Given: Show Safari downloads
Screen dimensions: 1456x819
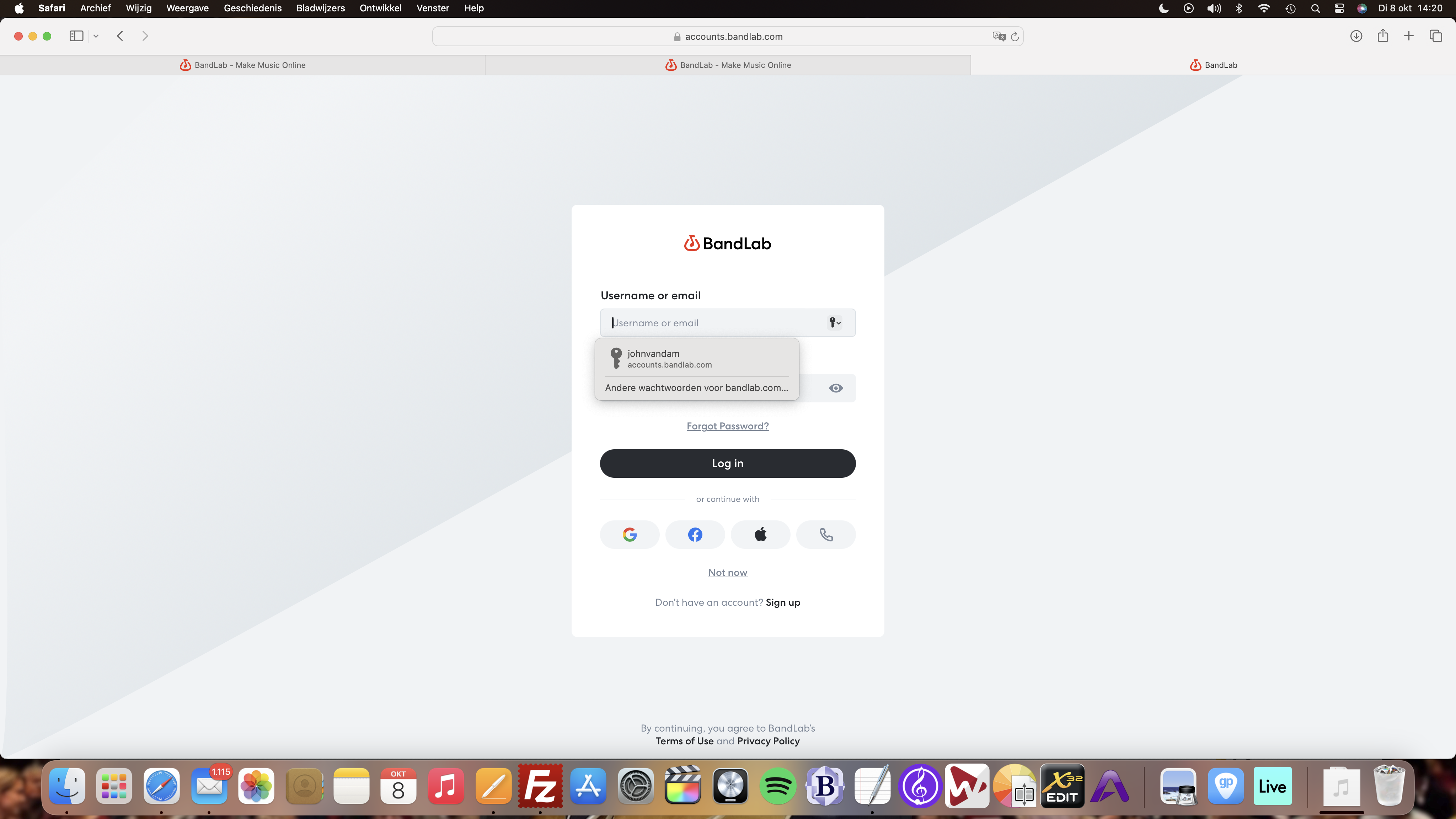Looking at the screenshot, I should click(x=1356, y=36).
